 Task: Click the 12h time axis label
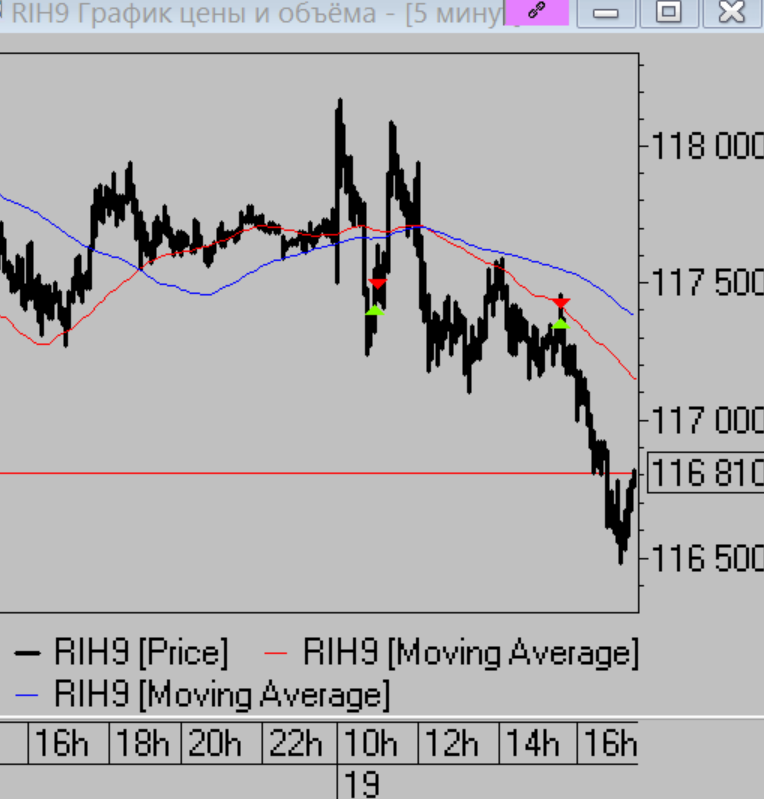[x=454, y=744]
